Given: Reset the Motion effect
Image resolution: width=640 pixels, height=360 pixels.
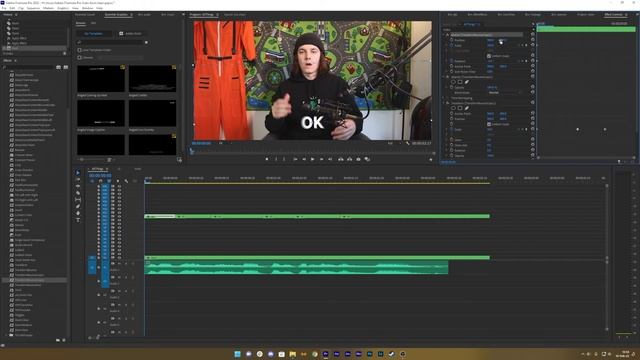Looking at the screenshot, I should tap(533, 35).
